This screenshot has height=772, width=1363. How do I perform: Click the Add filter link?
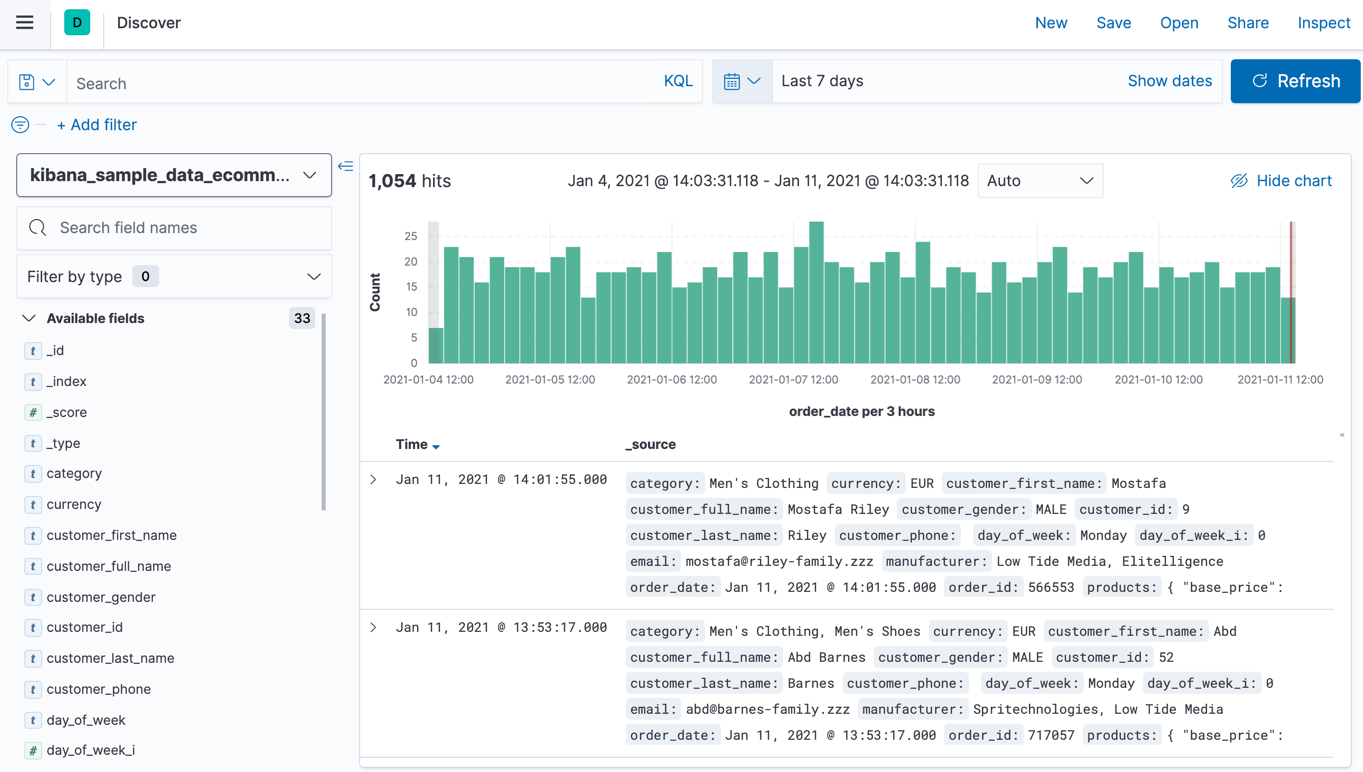[x=97, y=125]
